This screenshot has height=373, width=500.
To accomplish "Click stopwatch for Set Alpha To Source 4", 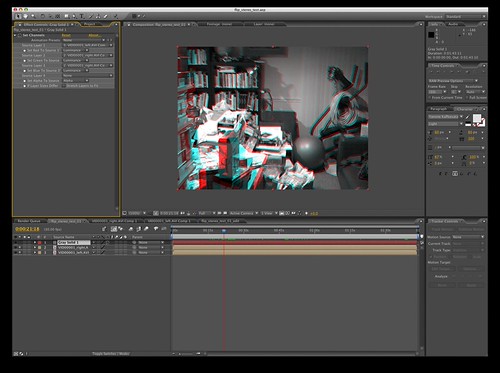I will pos(24,81).
